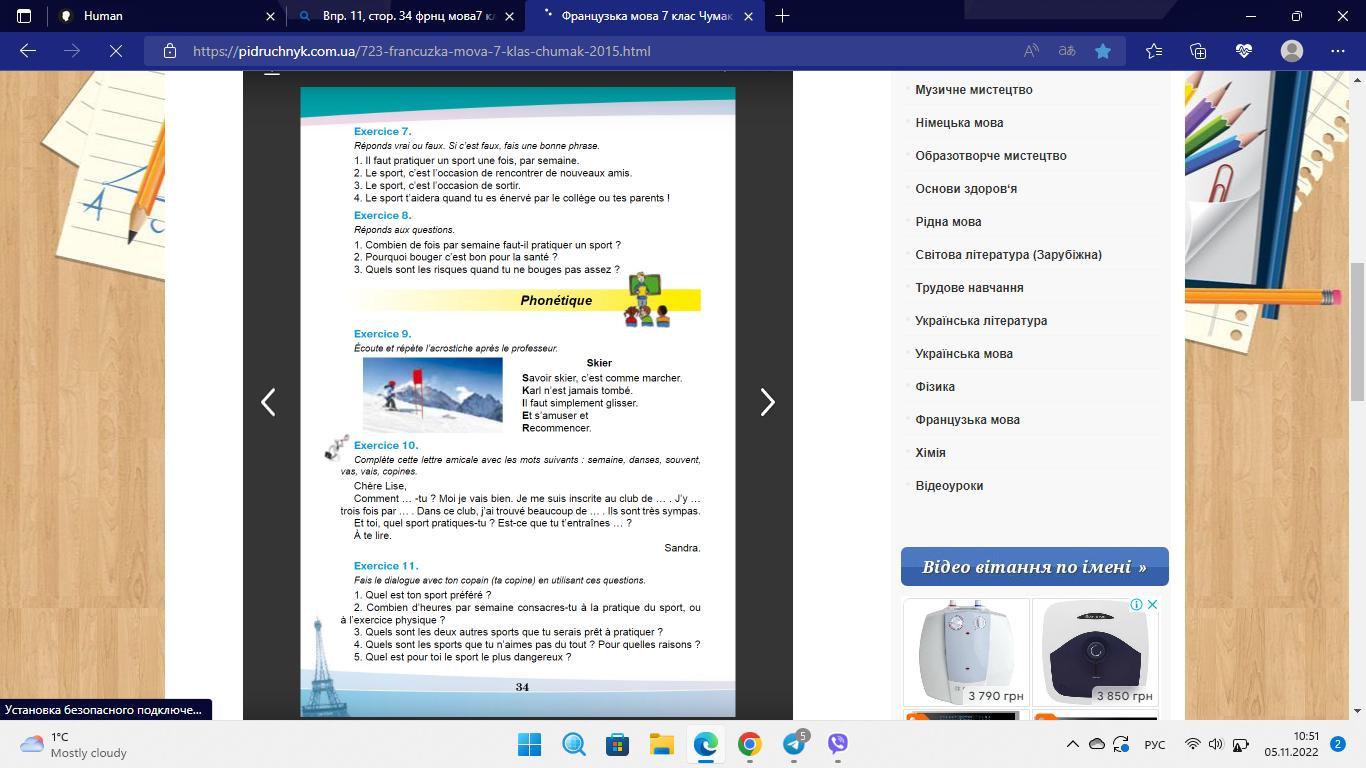Open tab actions menu icon
Image resolution: width=1366 pixels, height=768 pixels.
pos(24,16)
